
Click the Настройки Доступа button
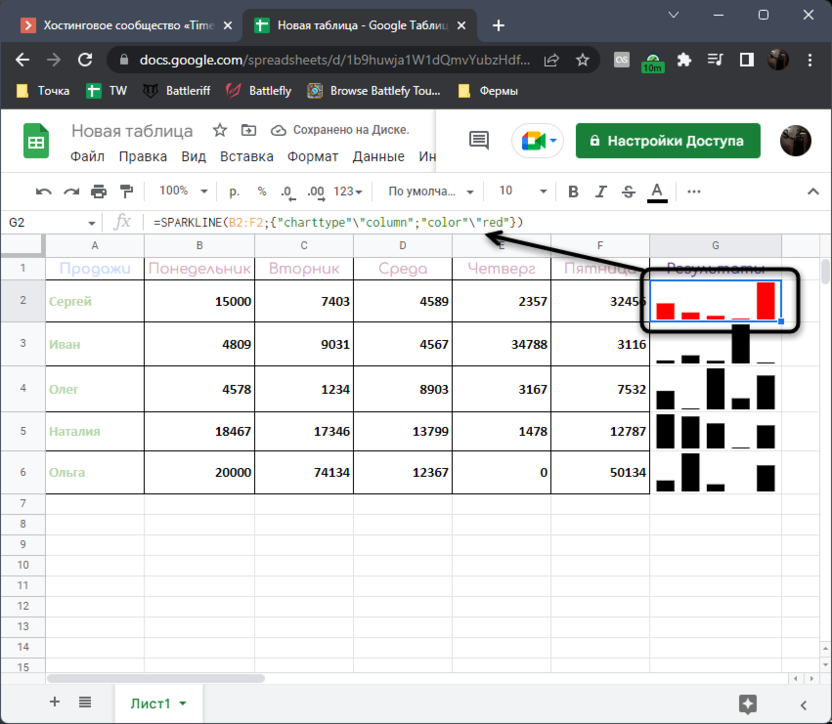(x=667, y=141)
